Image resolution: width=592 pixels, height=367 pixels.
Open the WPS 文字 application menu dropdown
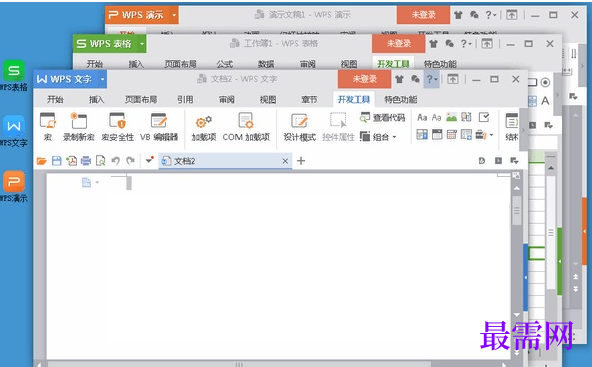[102, 79]
